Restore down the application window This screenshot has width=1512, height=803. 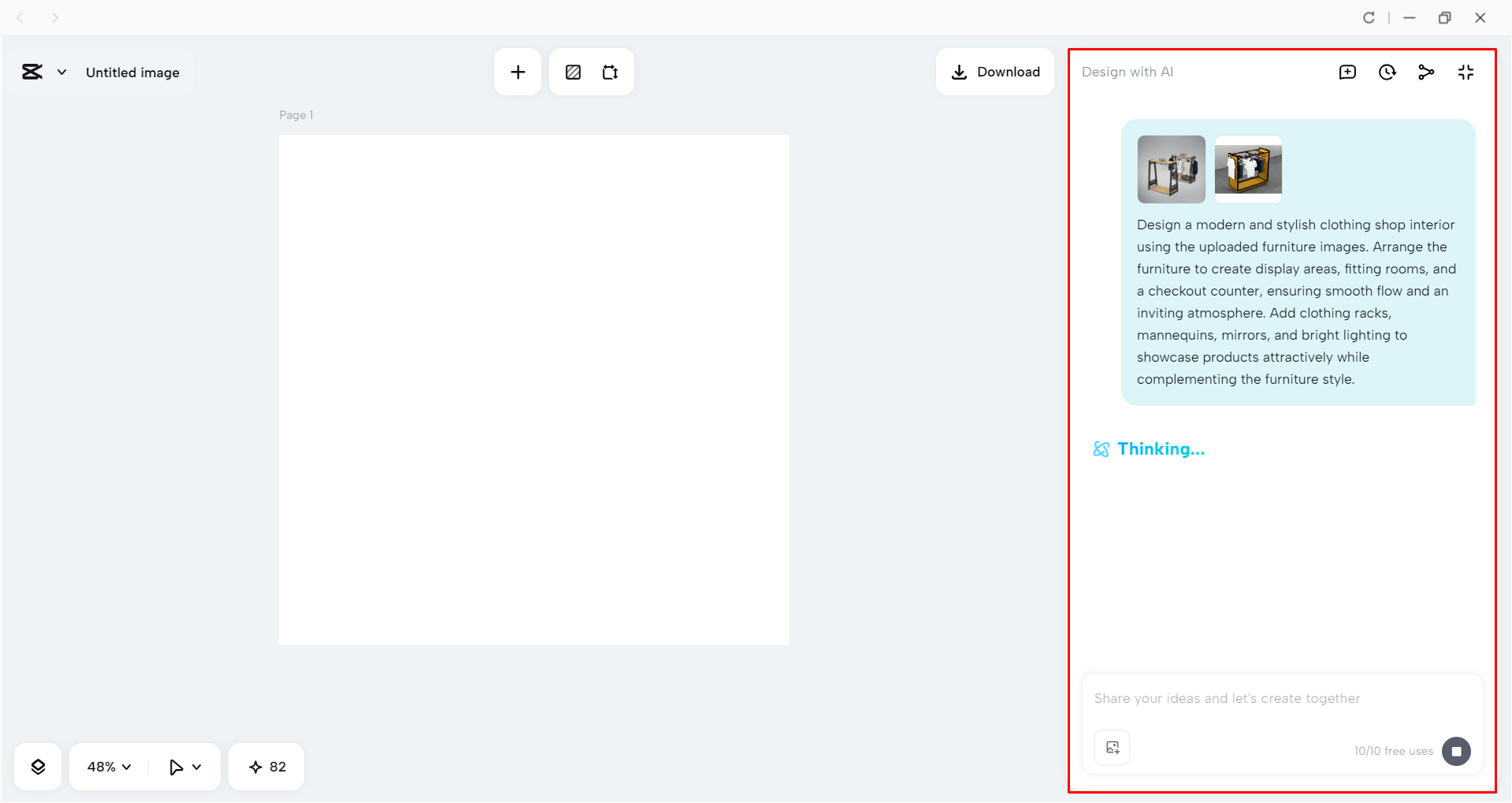pos(1444,17)
